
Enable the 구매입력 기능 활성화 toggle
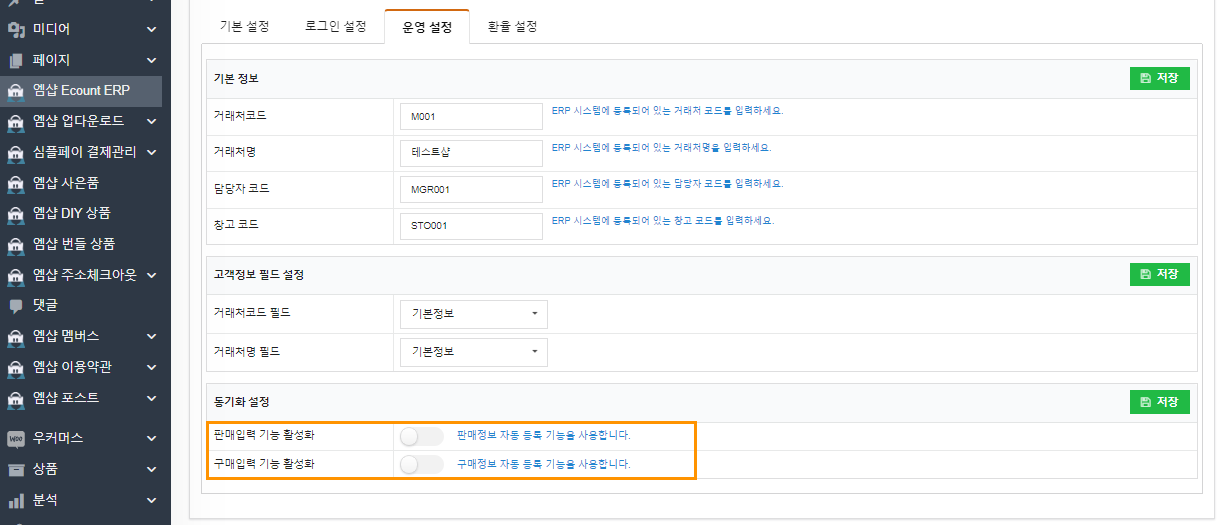coord(421,464)
